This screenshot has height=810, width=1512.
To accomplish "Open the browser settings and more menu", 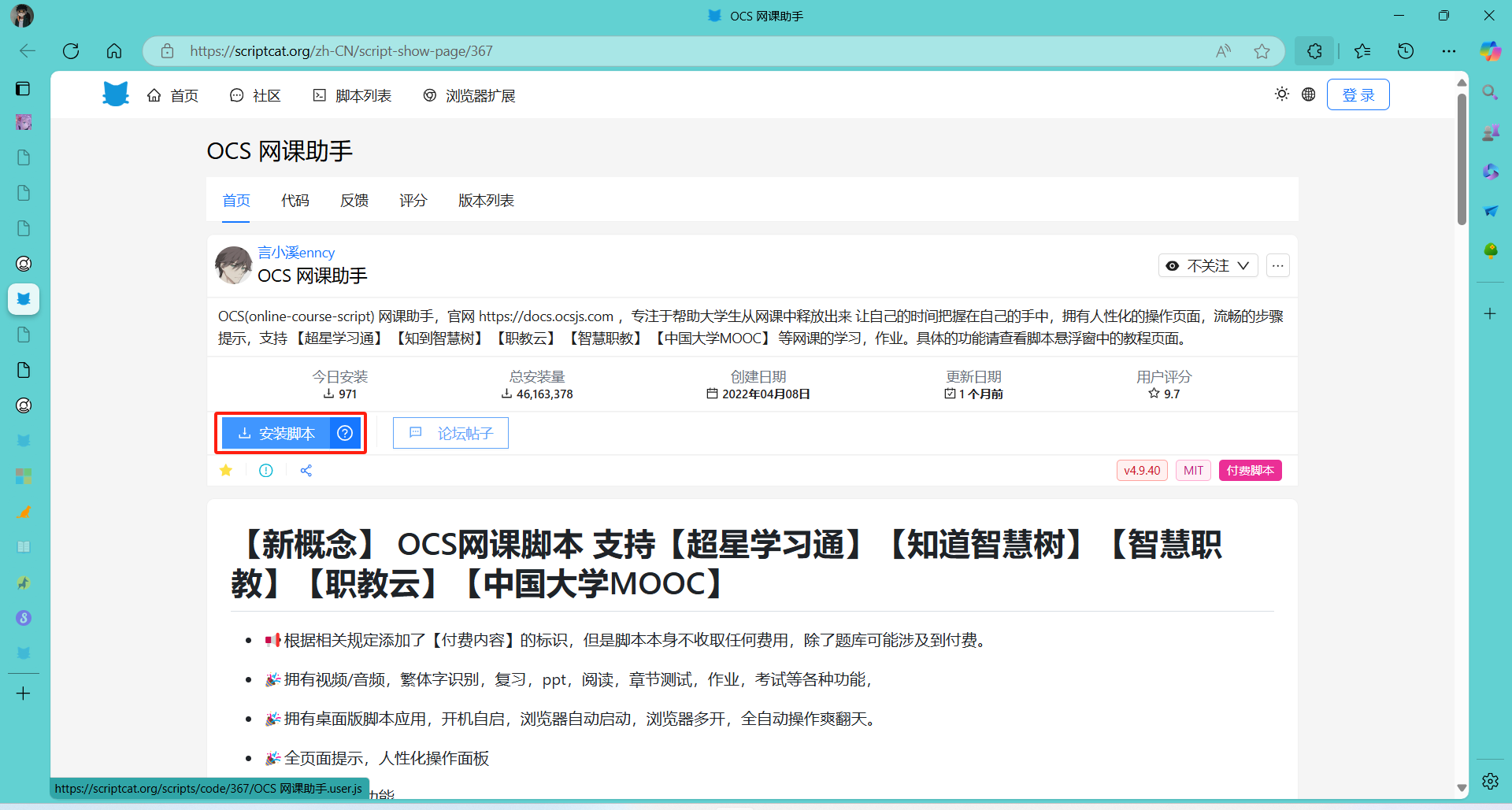I will click(1449, 51).
